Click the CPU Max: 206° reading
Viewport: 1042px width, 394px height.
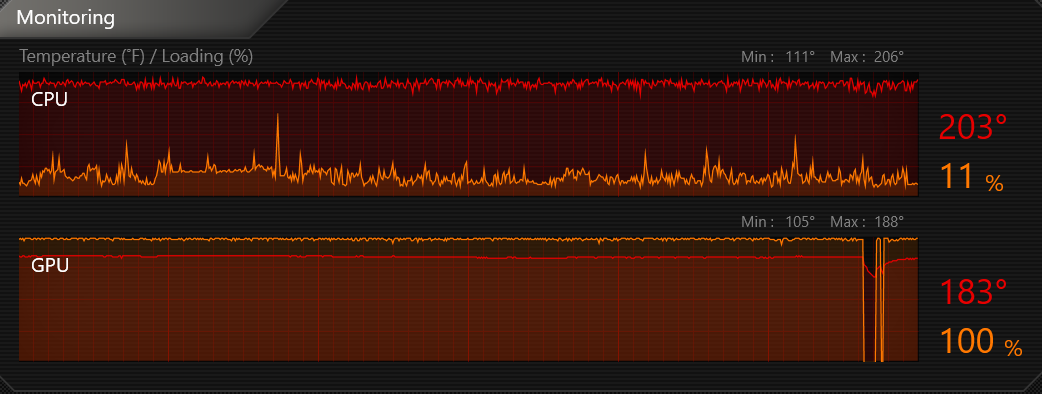[x=867, y=57]
